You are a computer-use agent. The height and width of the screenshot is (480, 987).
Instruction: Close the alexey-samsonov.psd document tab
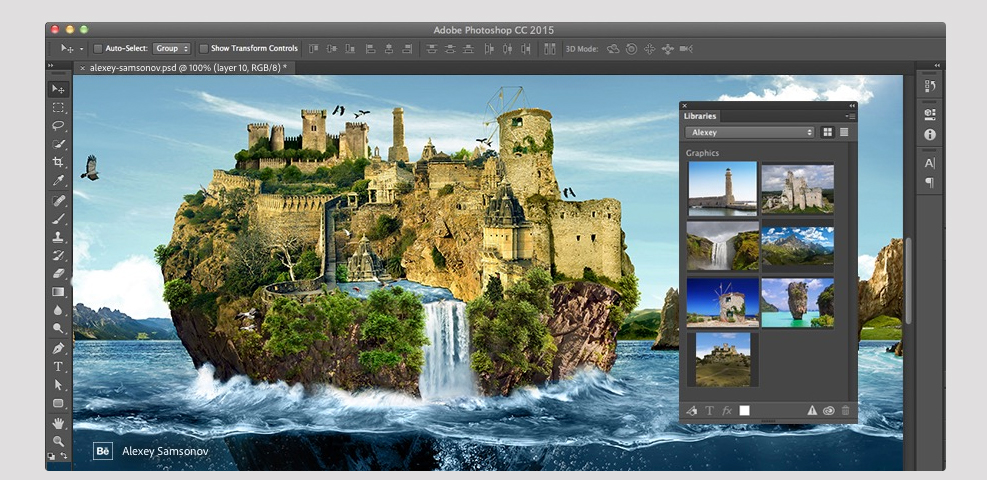82,67
